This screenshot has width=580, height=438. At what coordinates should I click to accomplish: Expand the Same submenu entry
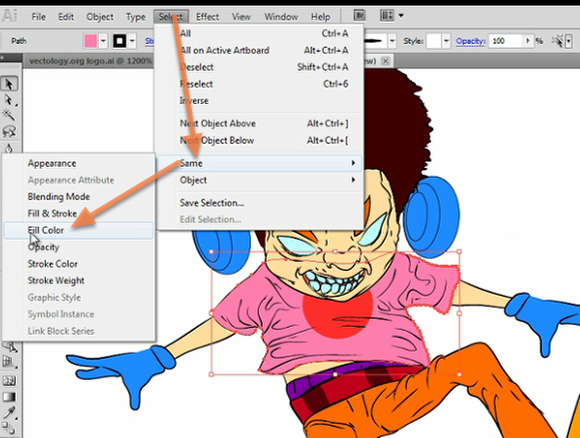point(259,163)
